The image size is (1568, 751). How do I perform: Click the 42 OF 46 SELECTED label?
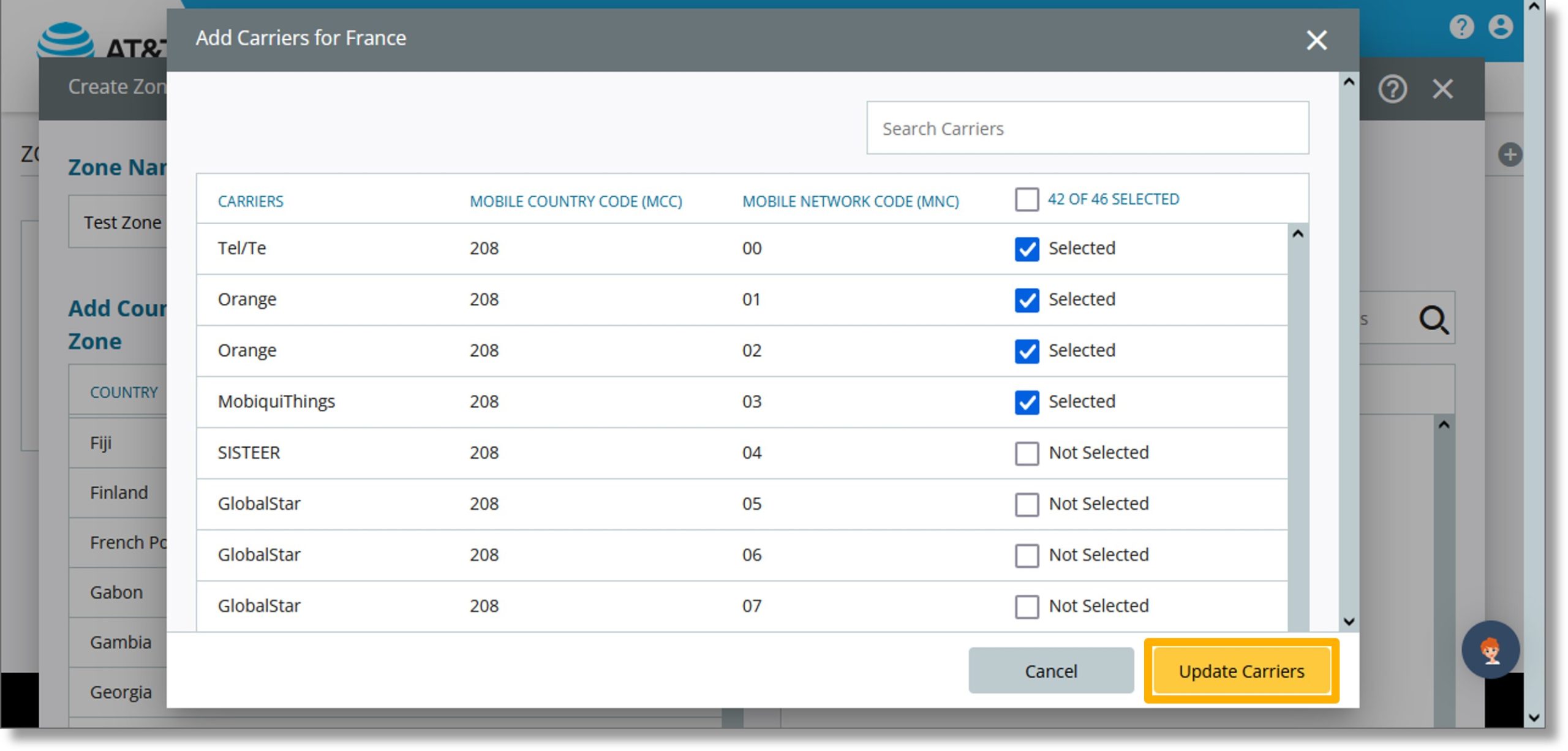1113,200
